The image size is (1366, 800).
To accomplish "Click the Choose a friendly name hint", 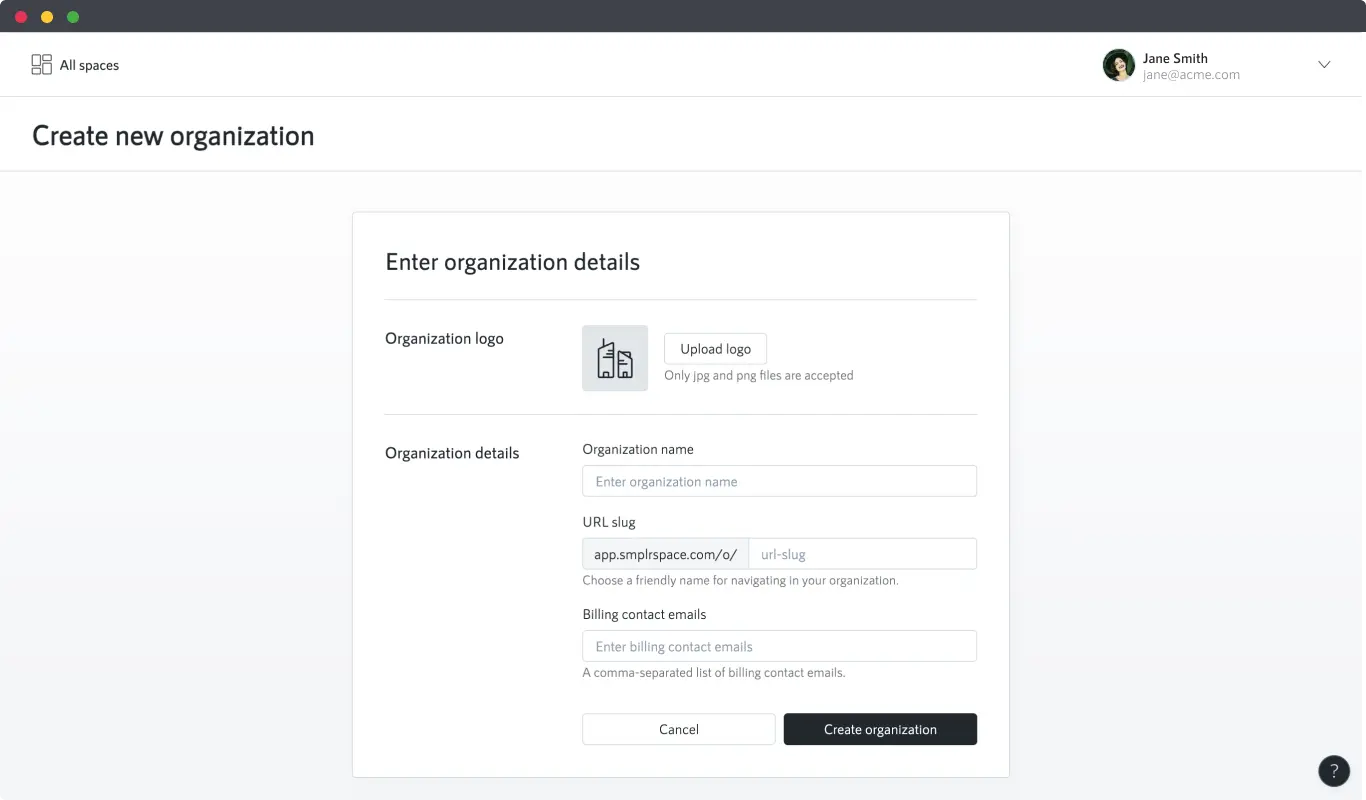I will coord(740,580).
